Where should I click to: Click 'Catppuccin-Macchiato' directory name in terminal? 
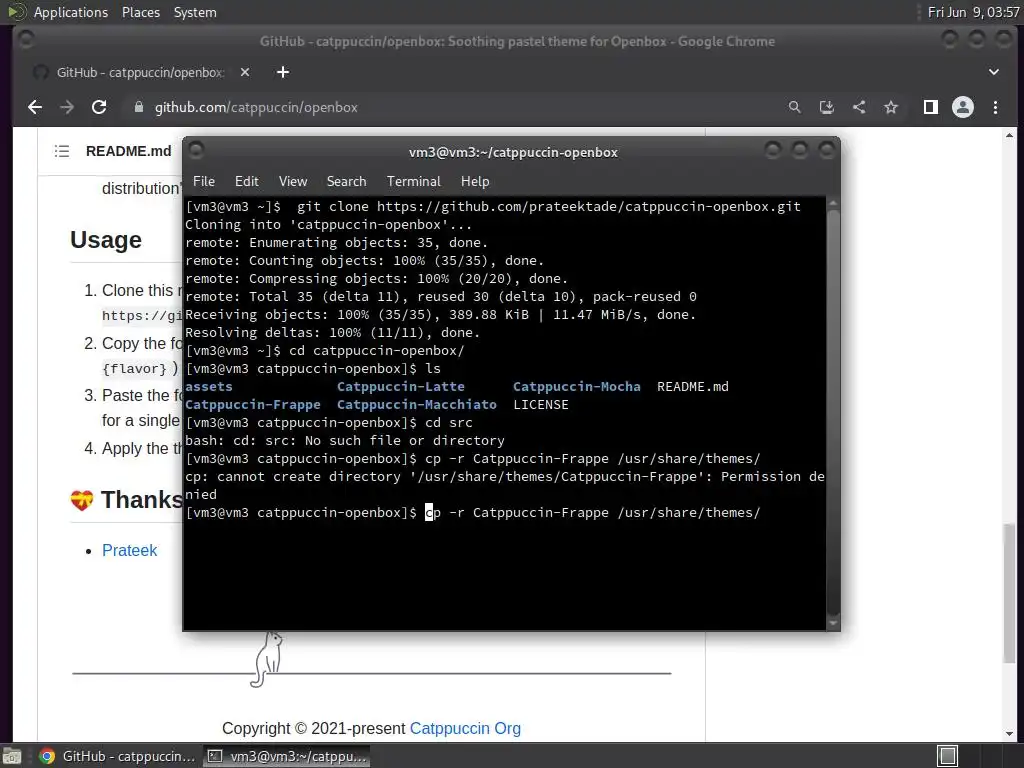coord(417,405)
